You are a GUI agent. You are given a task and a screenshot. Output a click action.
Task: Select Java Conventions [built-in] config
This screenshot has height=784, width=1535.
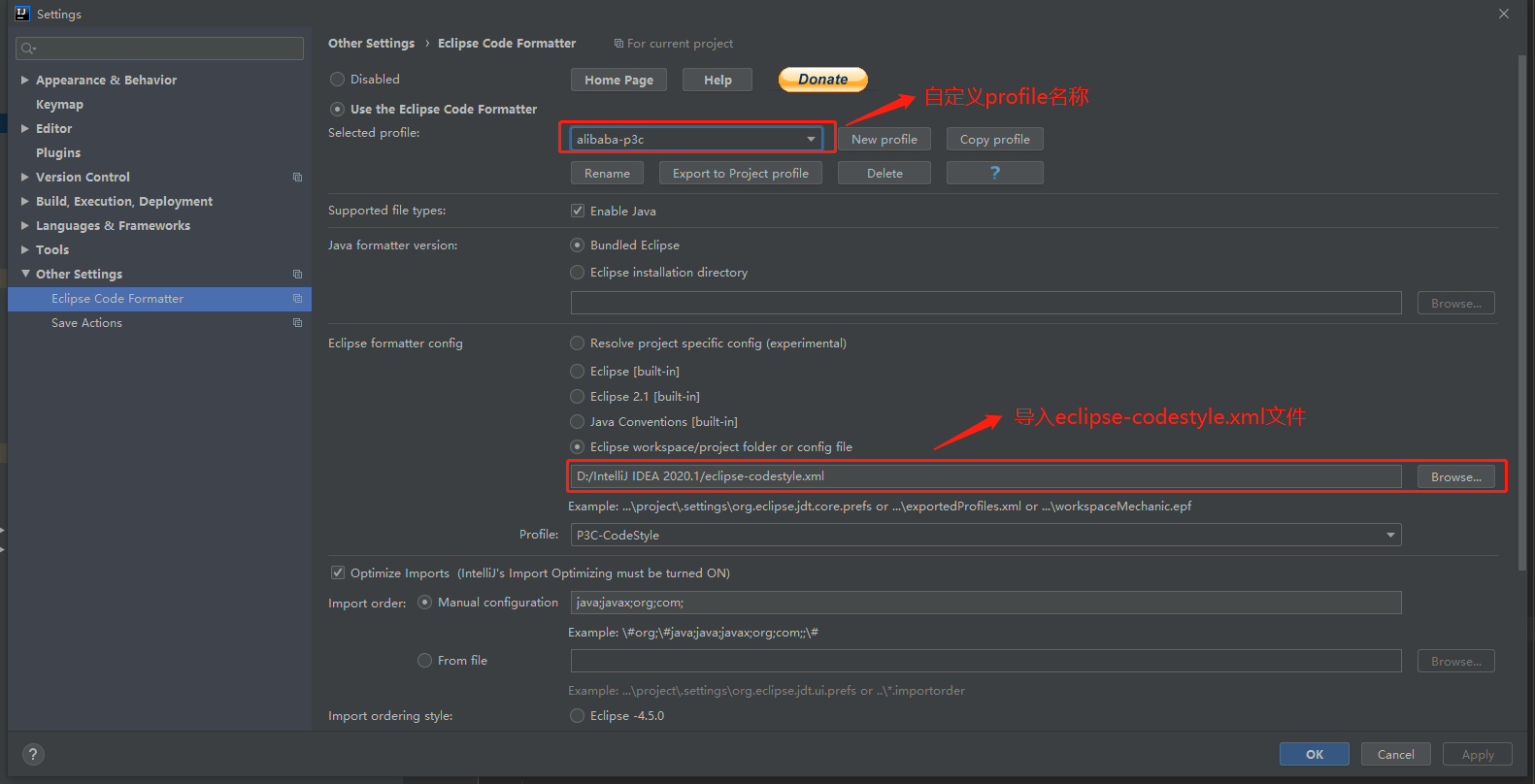click(578, 422)
